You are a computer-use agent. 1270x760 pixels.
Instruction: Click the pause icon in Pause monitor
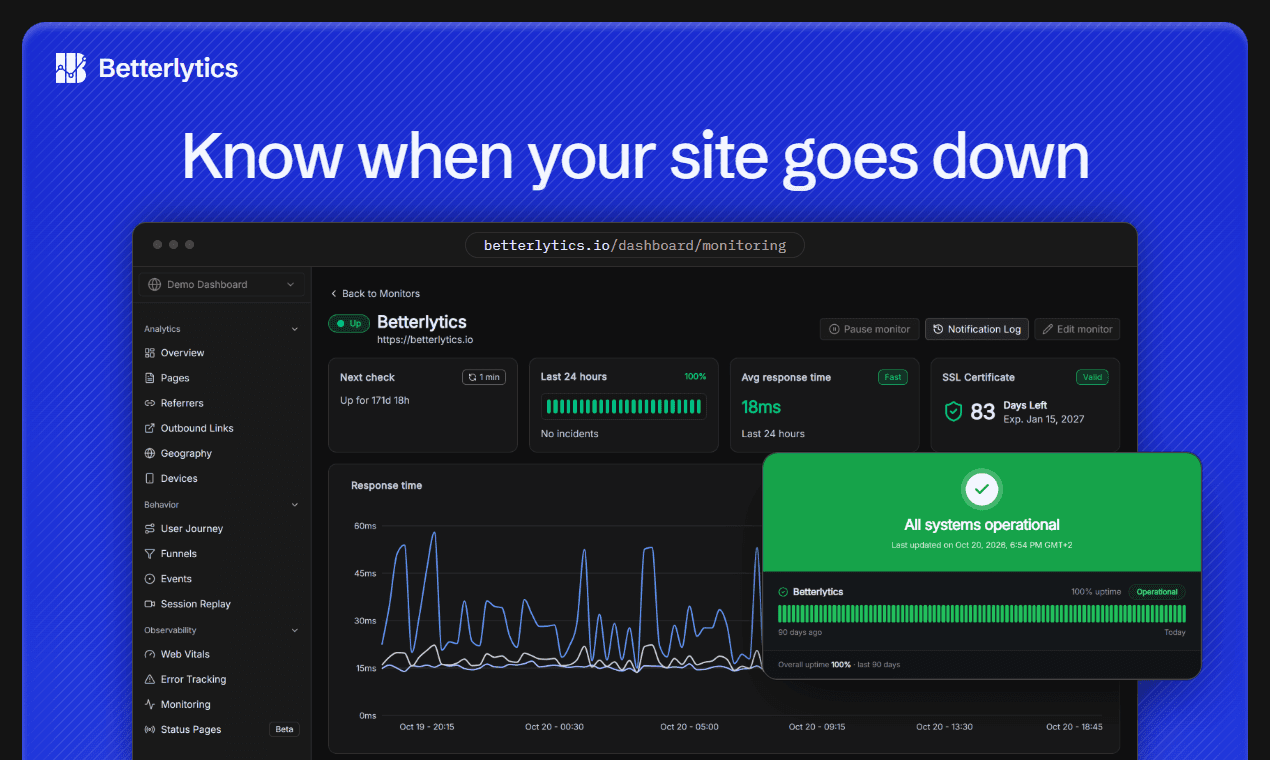833,329
